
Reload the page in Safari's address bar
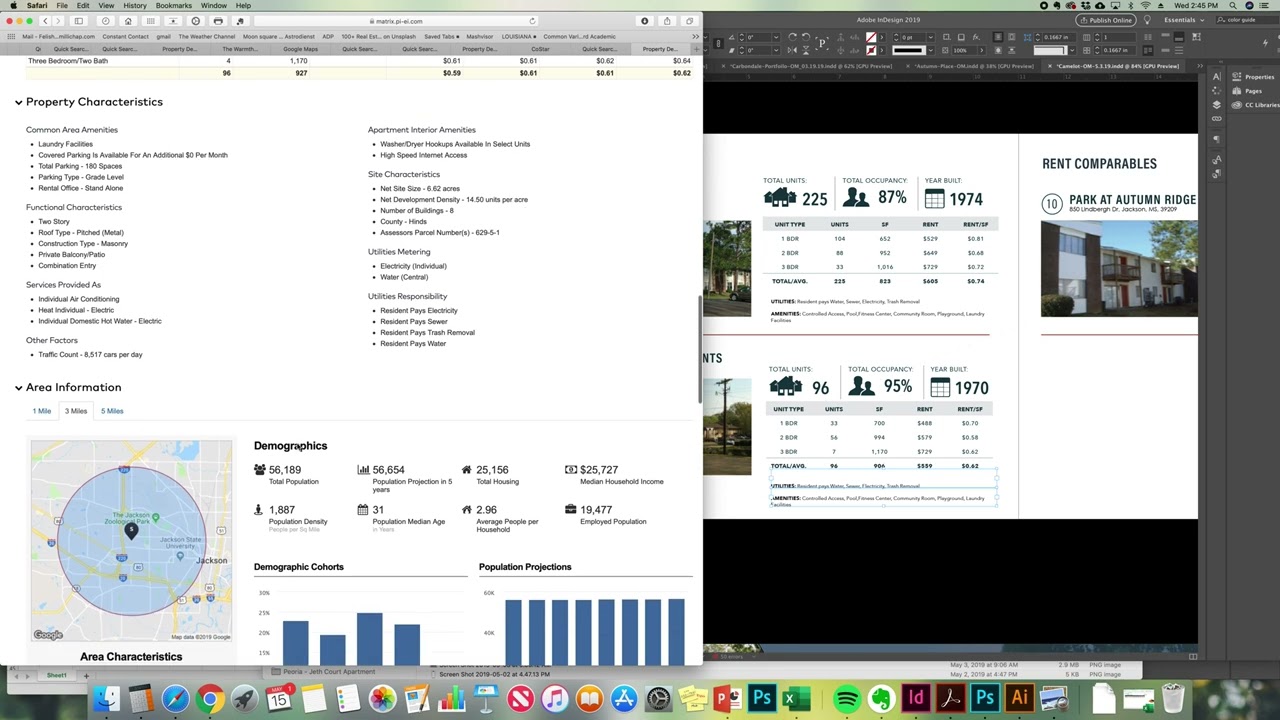pos(532,20)
